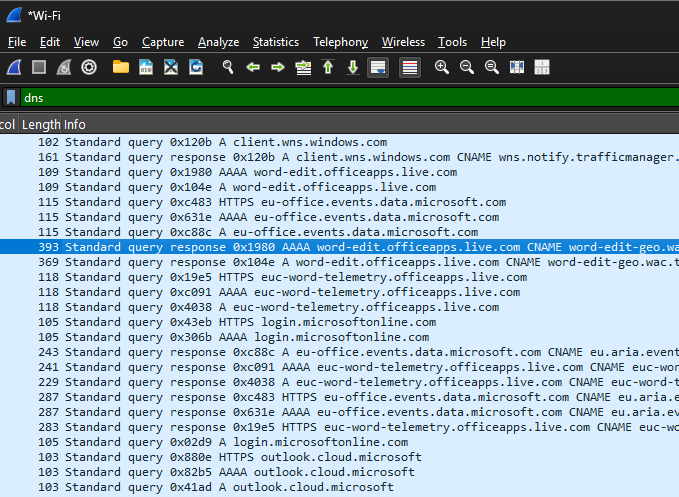Find a packet with magnifier icon
Image resolution: width=679 pixels, height=497 pixels.
(x=228, y=67)
